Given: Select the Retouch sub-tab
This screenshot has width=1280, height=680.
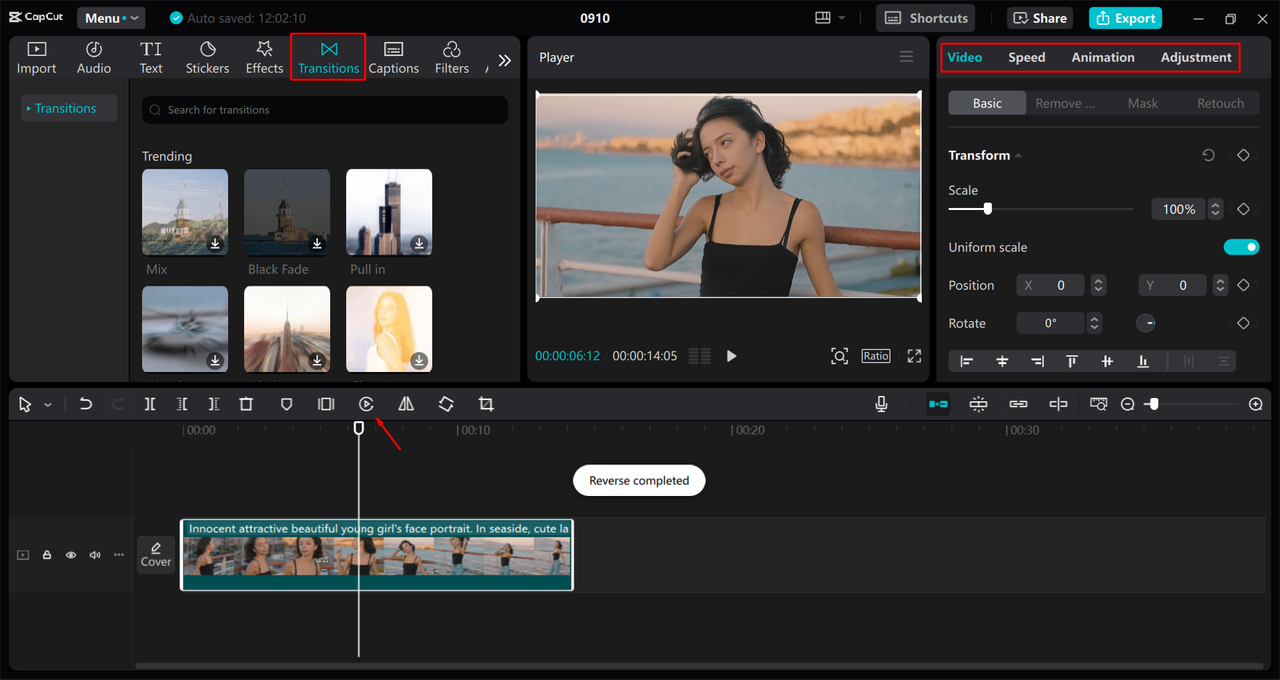Looking at the screenshot, I should [1220, 103].
